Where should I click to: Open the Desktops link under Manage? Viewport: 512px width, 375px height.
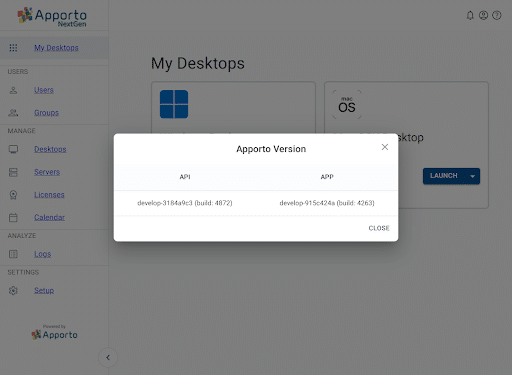[50, 149]
